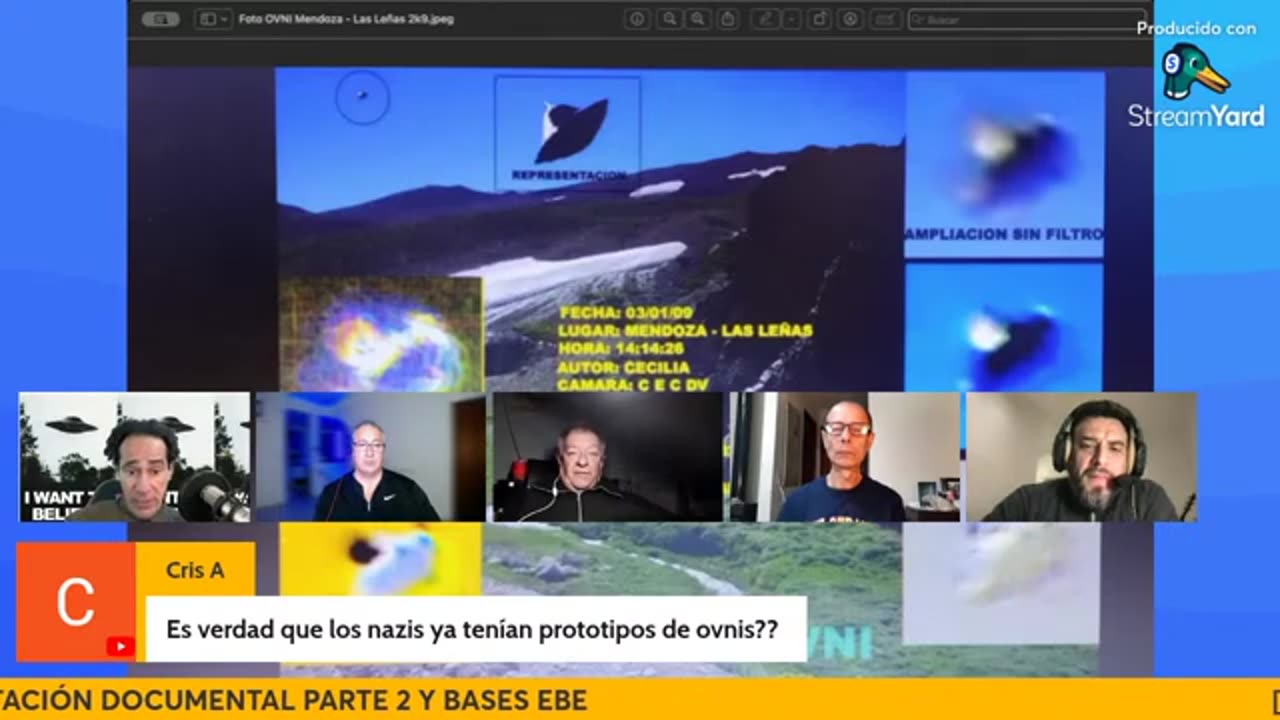Open the markup toolbar button
The height and width of the screenshot is (720, 1280).
(851, 19)
